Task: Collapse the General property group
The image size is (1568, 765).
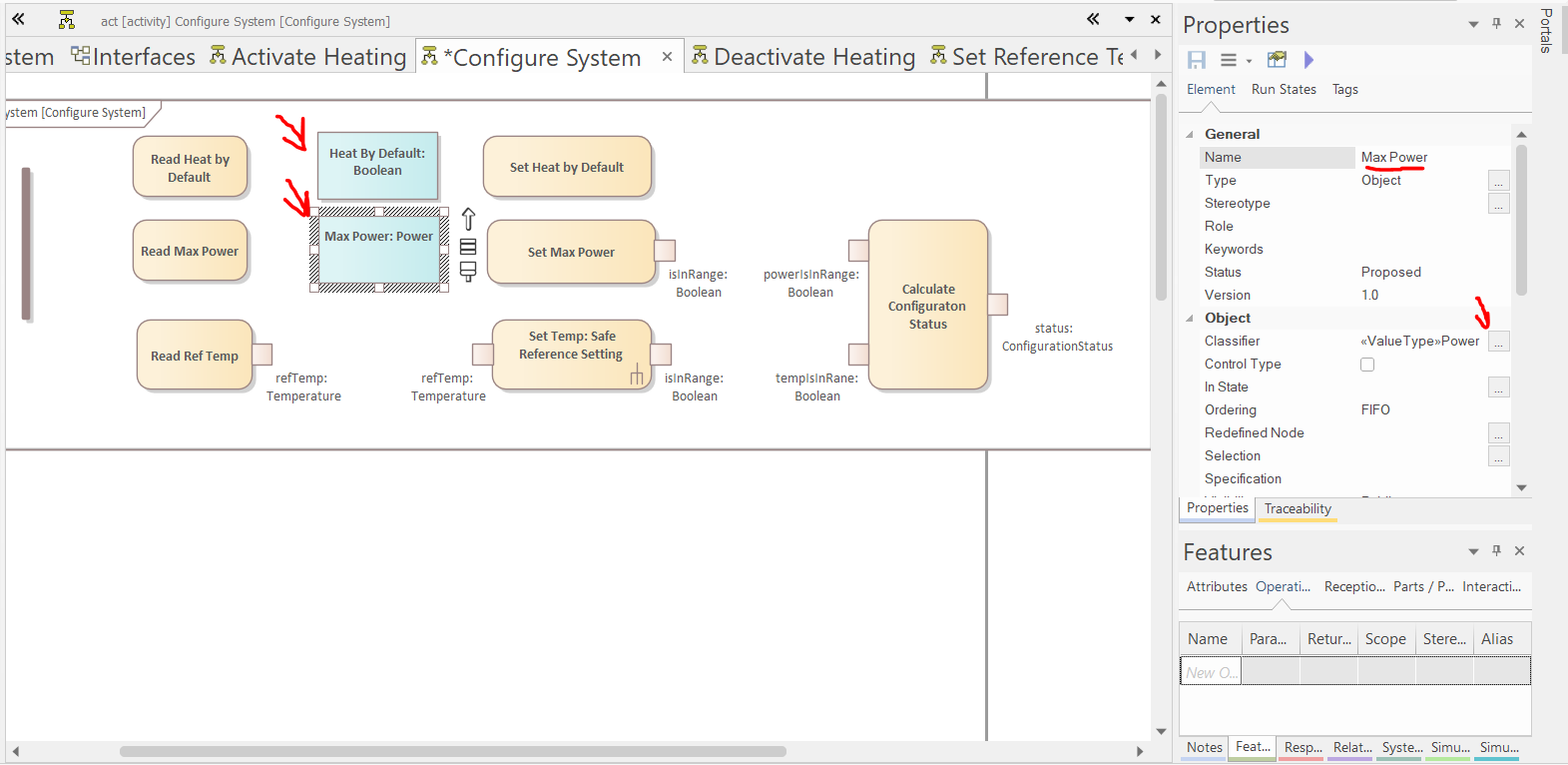Action: tap(1190, 134)
